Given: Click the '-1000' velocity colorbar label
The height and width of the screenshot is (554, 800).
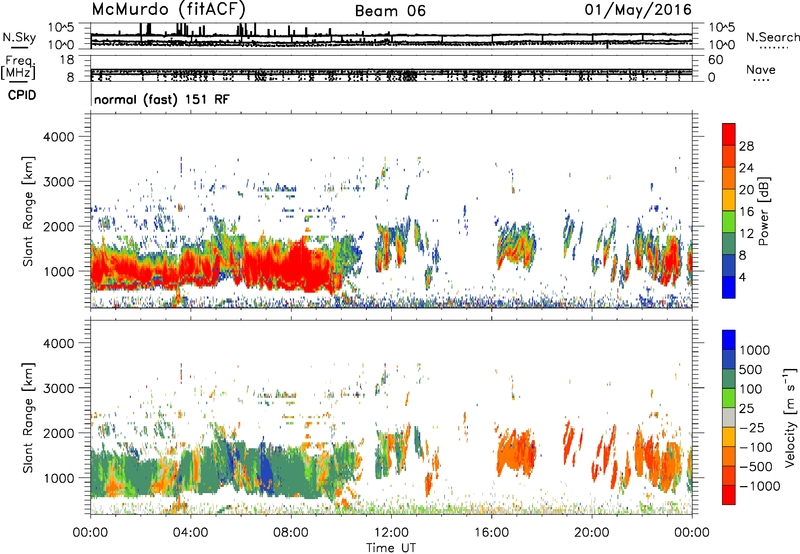Looking at the screenshot, I should 760,486.
